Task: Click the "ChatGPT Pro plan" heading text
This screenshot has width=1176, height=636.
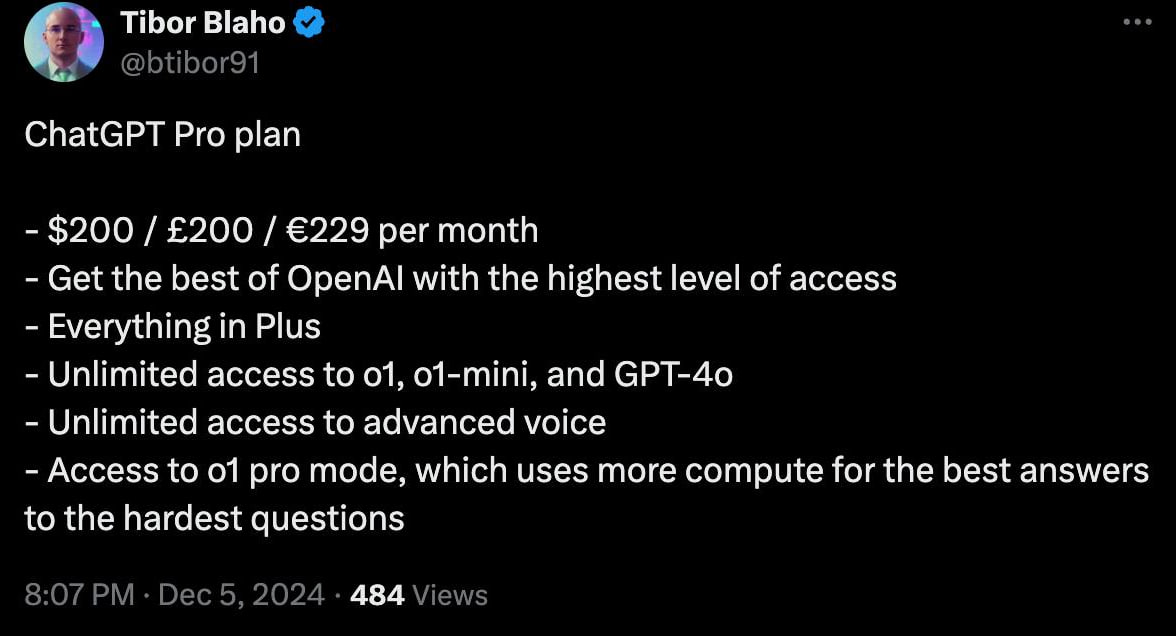Action: 162,134
